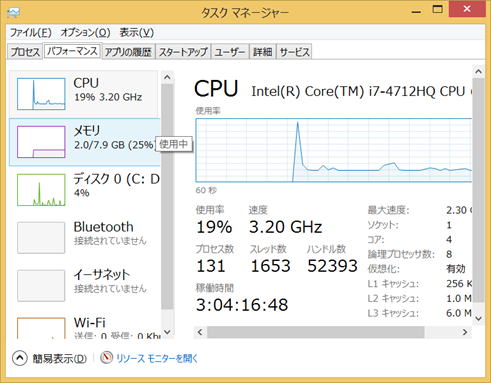This screenshot has height=383, width=491.
Task: Pick the イーサネット entry icon
Action: 41,286
